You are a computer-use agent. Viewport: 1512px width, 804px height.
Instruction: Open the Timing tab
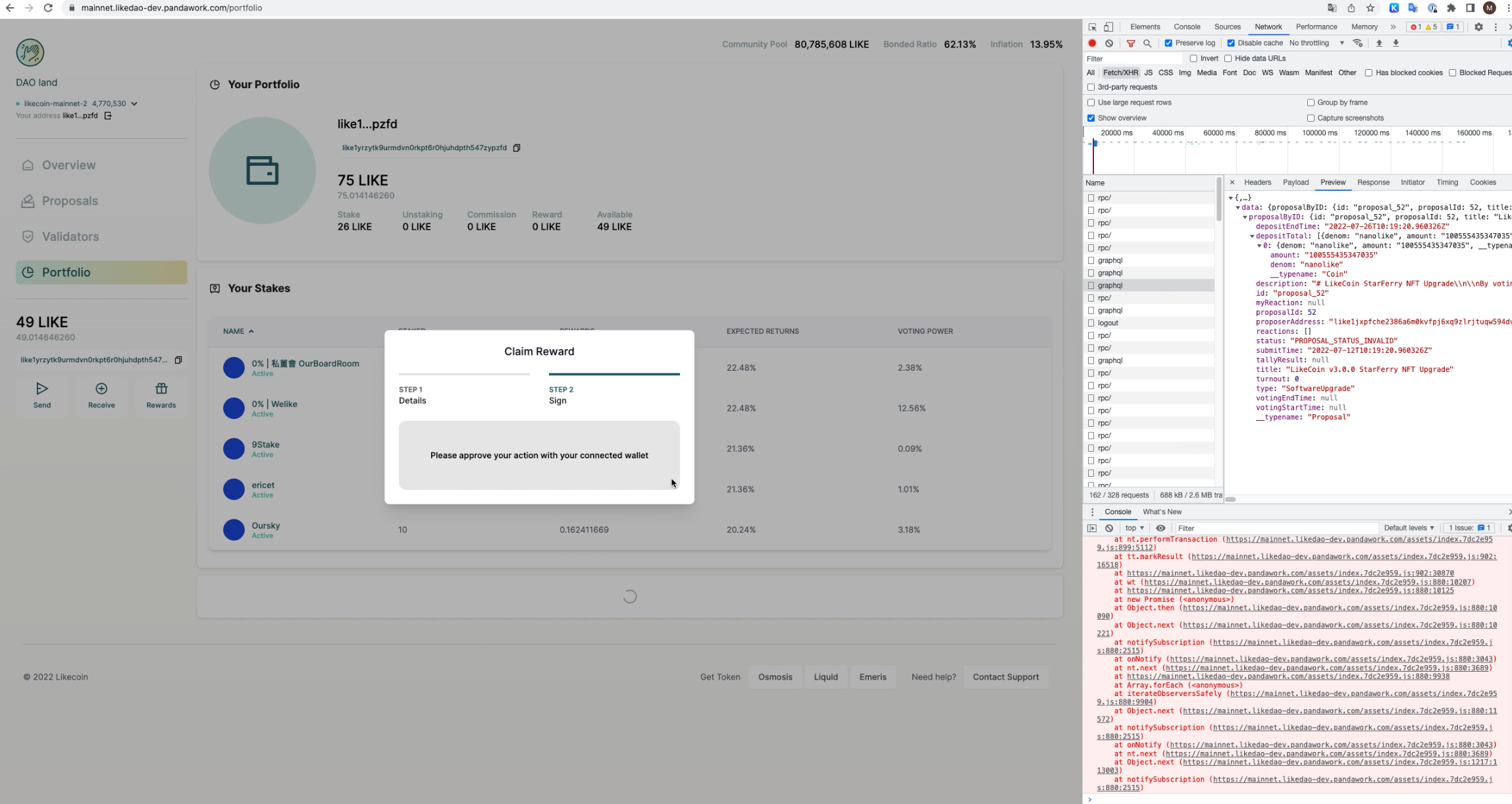tap(1447, 182)
